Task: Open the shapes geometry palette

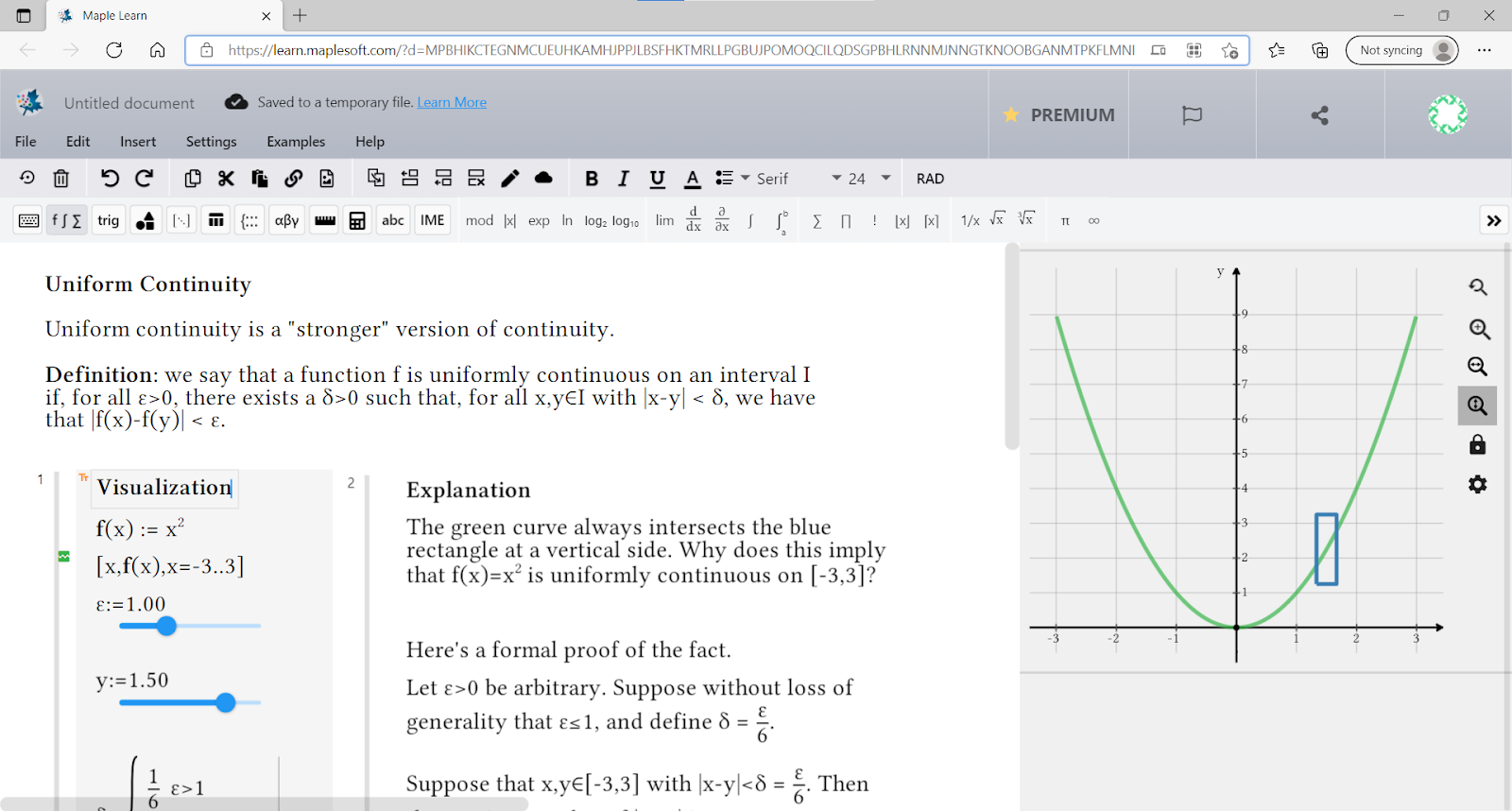Action: tap(145, 220)
